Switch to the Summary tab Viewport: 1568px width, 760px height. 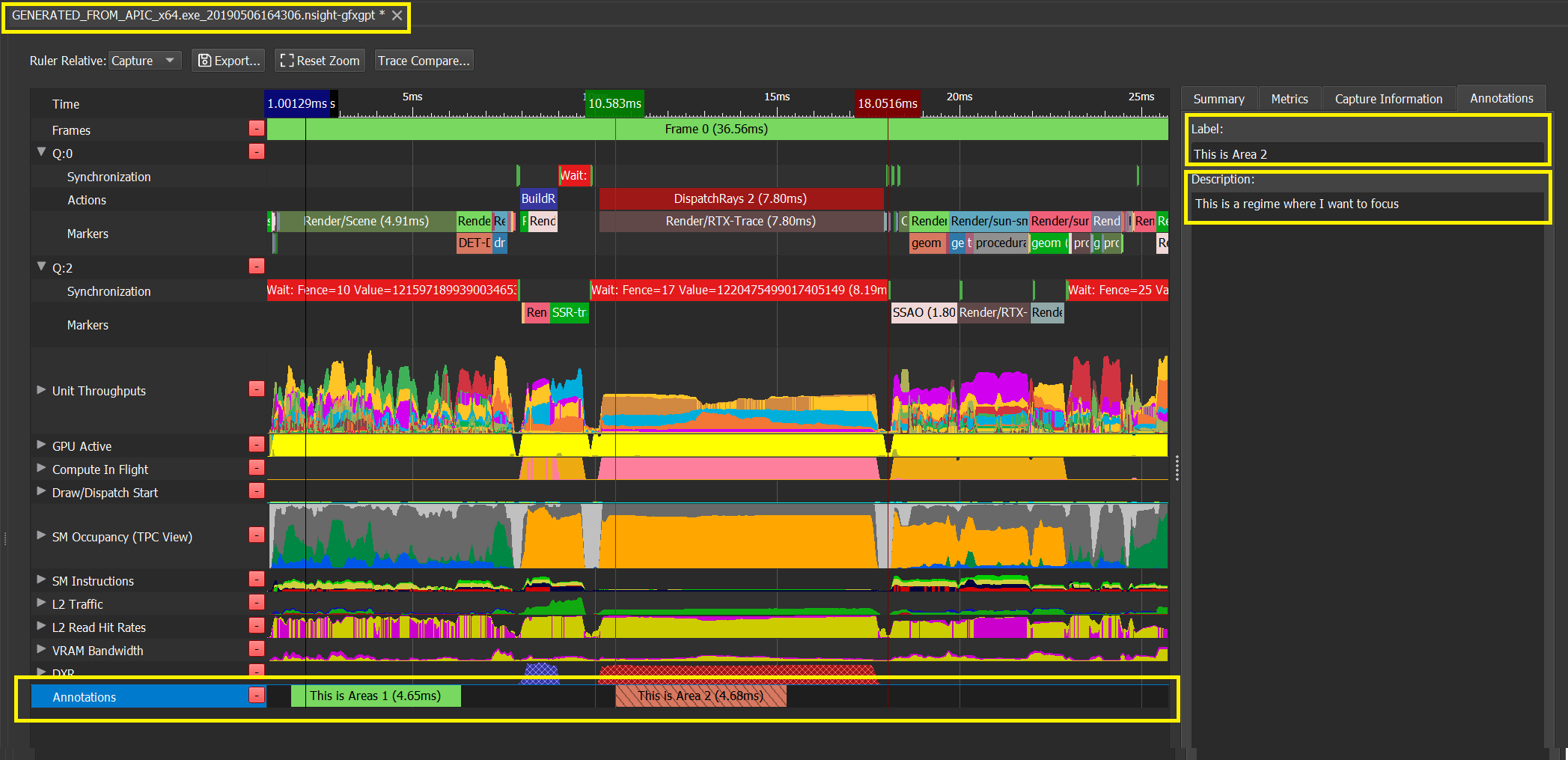[1218, 99]
